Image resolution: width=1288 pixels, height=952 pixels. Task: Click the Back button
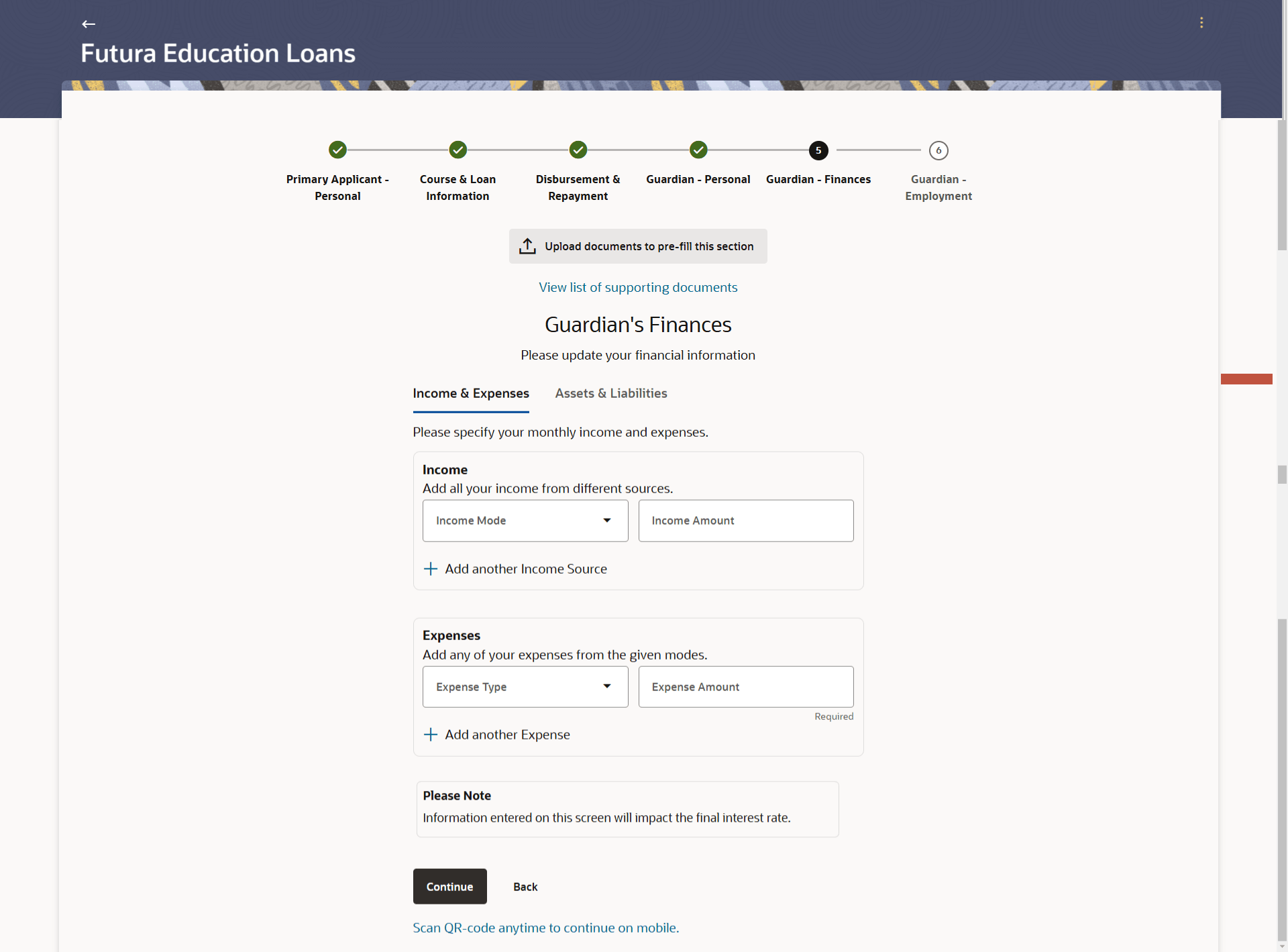[x=525, y=886]
